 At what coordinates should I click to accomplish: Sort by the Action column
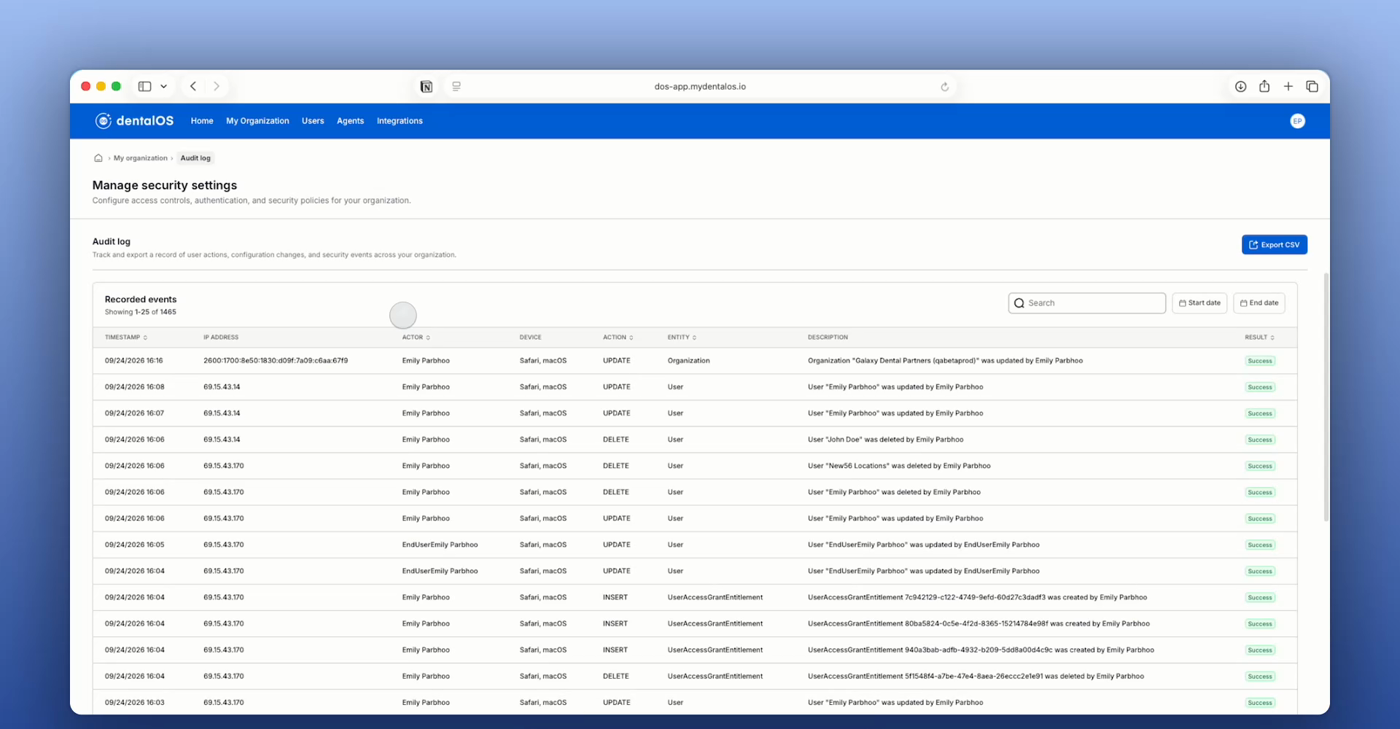pos(618,338)
